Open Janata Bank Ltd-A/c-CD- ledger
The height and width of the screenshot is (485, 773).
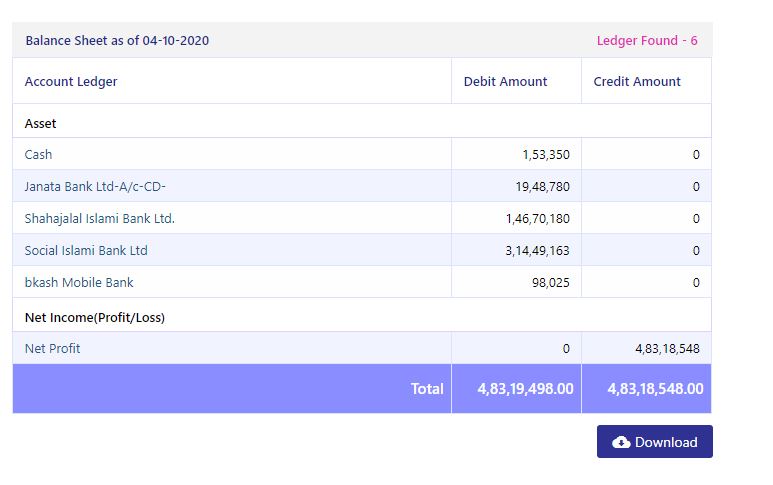tap(95, 186)
